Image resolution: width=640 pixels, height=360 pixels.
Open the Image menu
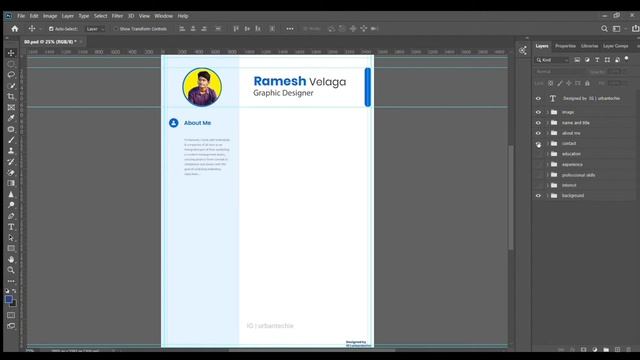50,16
